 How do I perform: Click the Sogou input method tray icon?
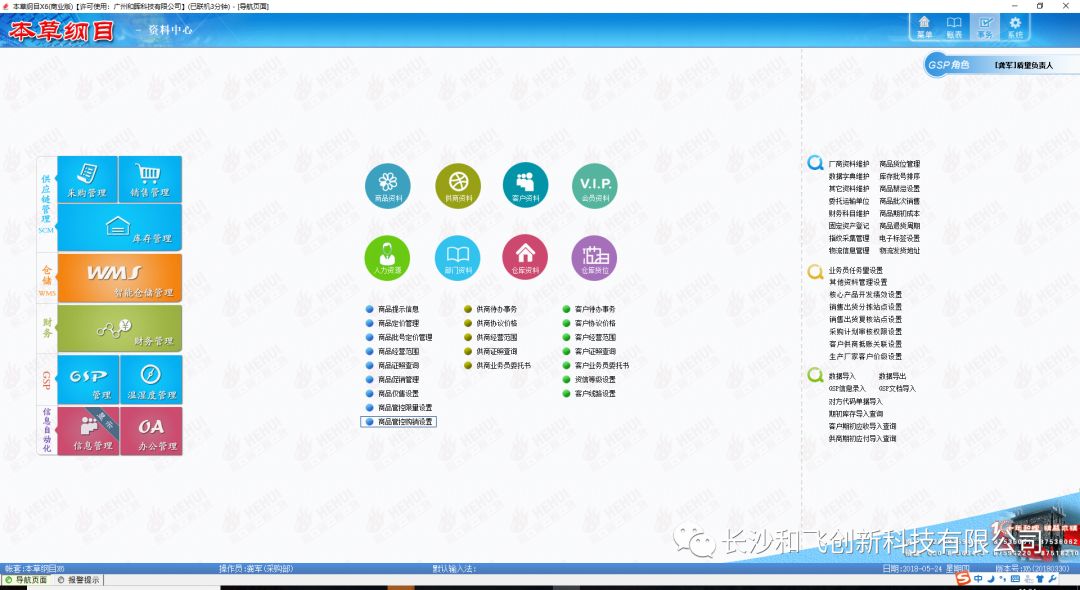coord(964,579)
